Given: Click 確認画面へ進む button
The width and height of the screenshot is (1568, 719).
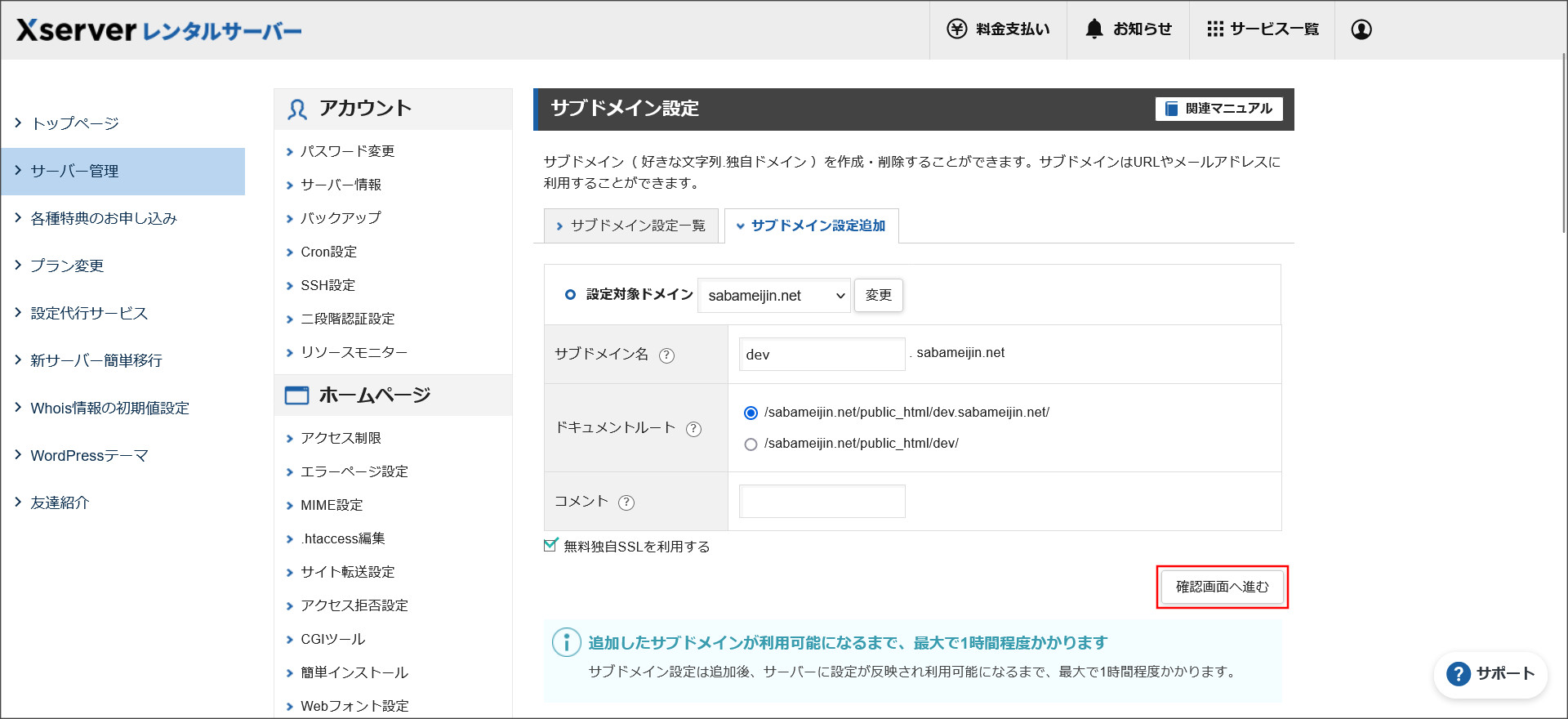Looking at the screenshot, I should coord(1222,587).
